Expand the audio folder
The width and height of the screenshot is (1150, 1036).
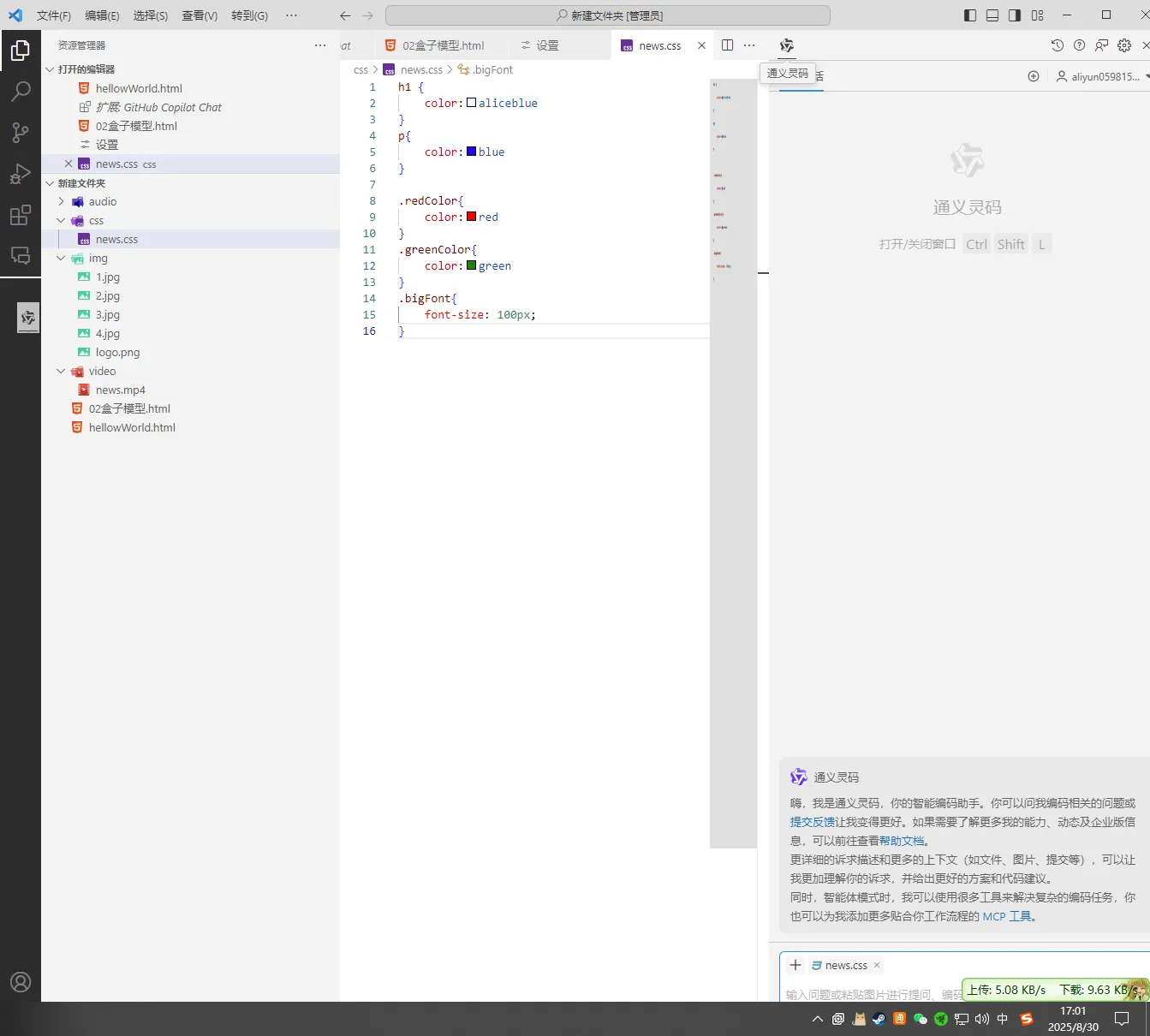[61, 202]
